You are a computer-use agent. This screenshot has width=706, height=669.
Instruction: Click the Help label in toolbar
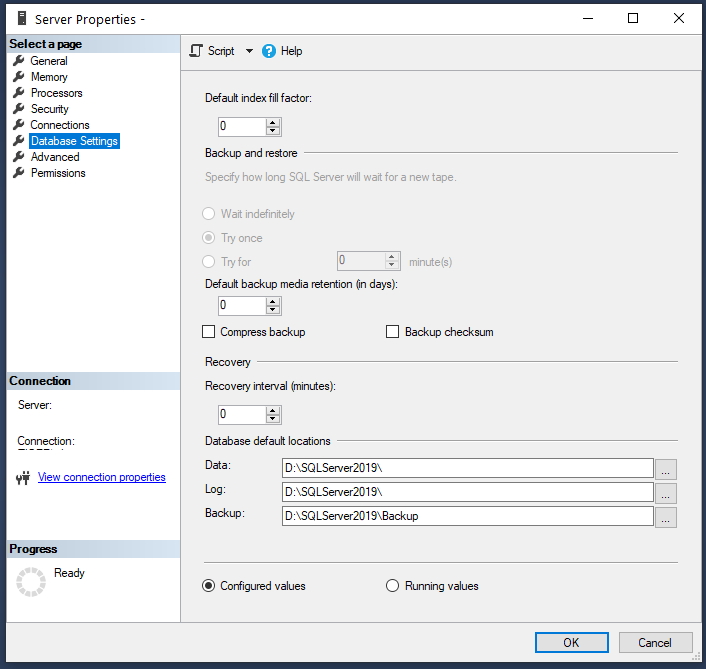pos(291,51)
